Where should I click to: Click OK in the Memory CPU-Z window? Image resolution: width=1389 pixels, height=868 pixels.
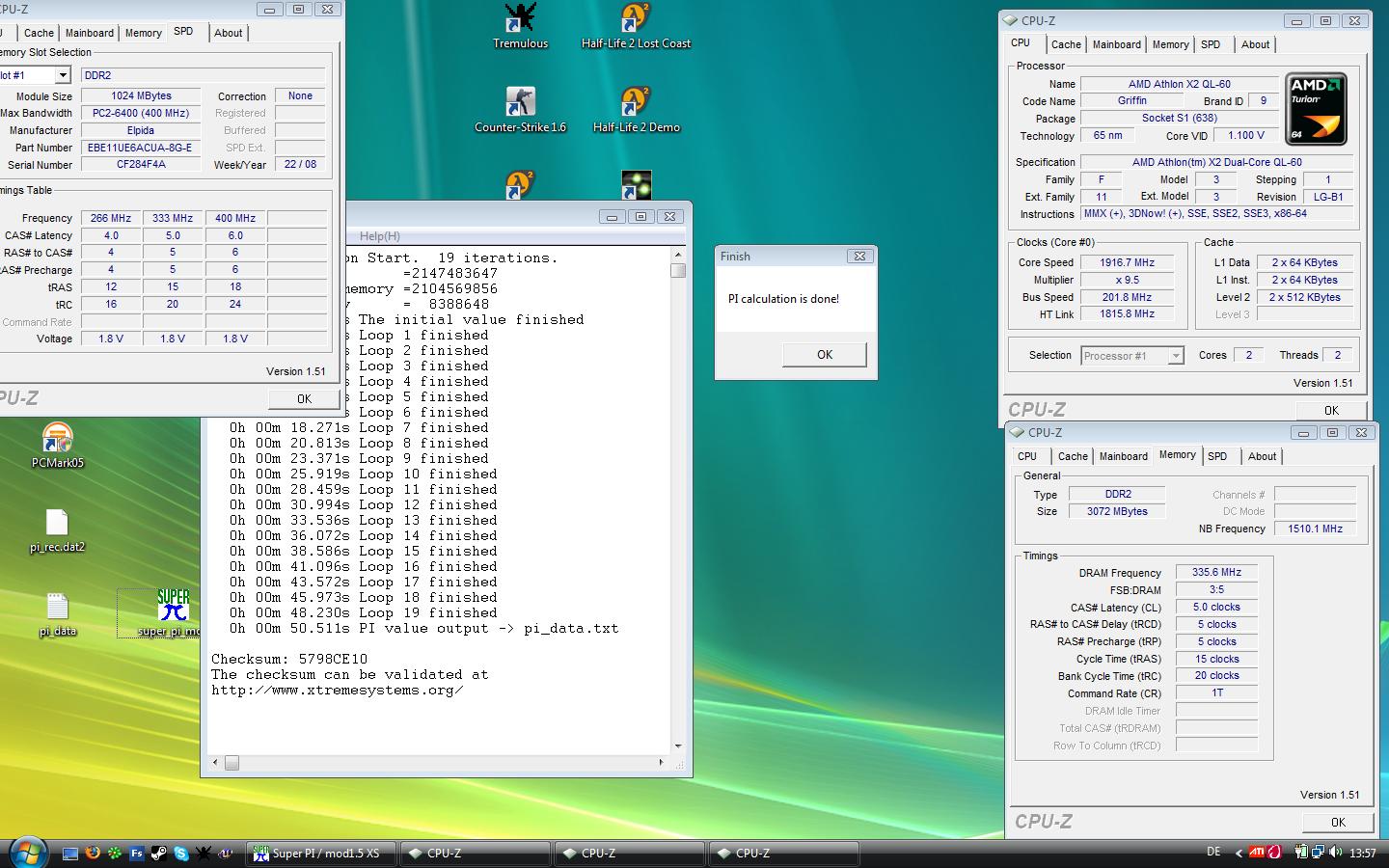pyautogui.click(x=1338, y=823)
